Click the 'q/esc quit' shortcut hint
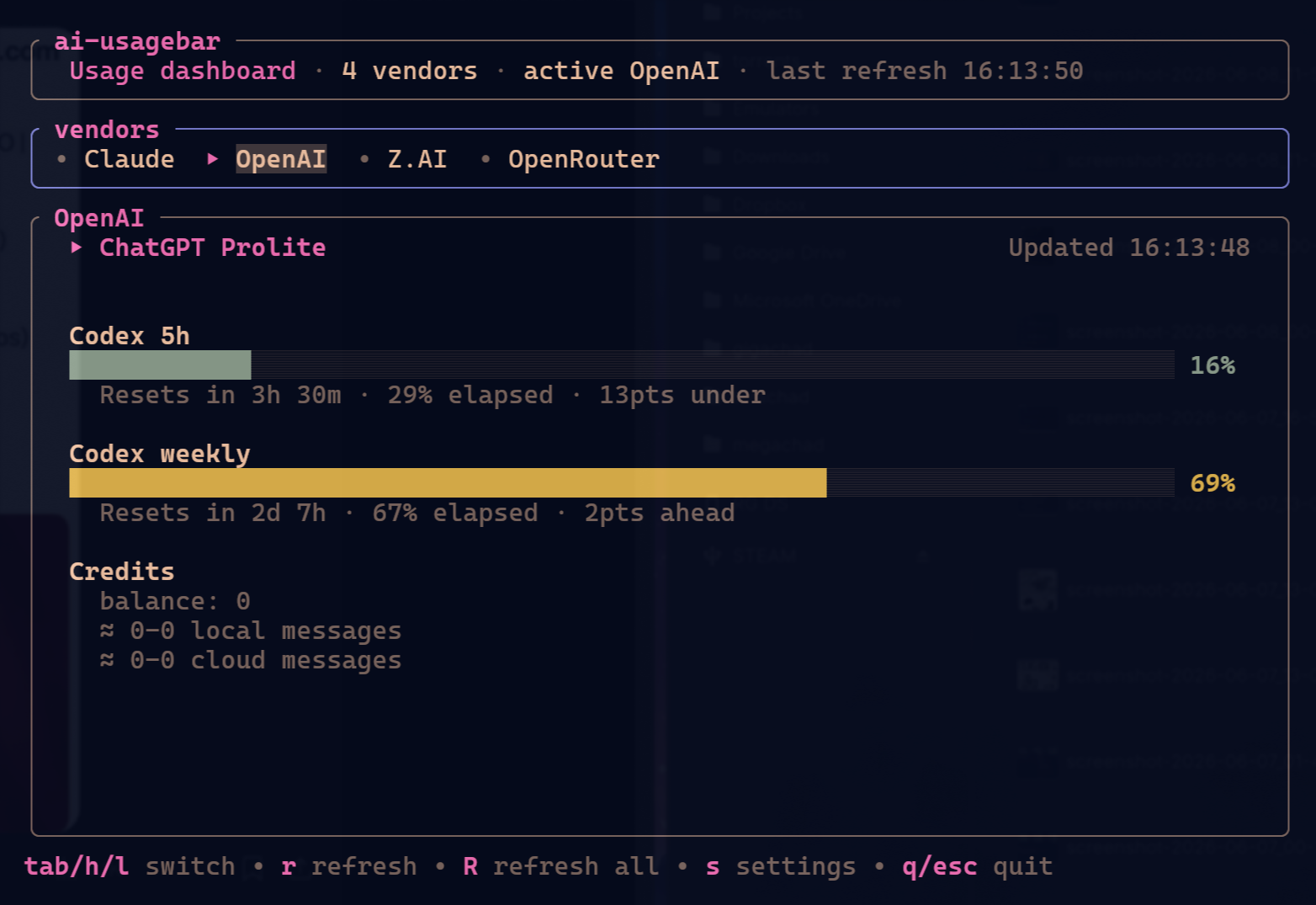 point(978,866)
